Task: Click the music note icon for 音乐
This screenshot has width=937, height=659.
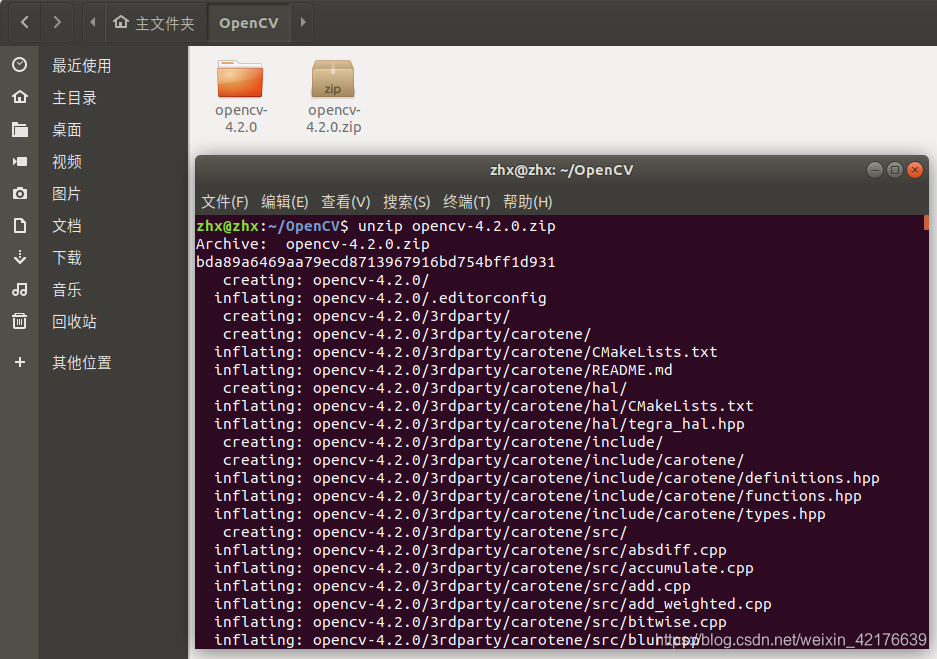Action: tap(20, 290)
